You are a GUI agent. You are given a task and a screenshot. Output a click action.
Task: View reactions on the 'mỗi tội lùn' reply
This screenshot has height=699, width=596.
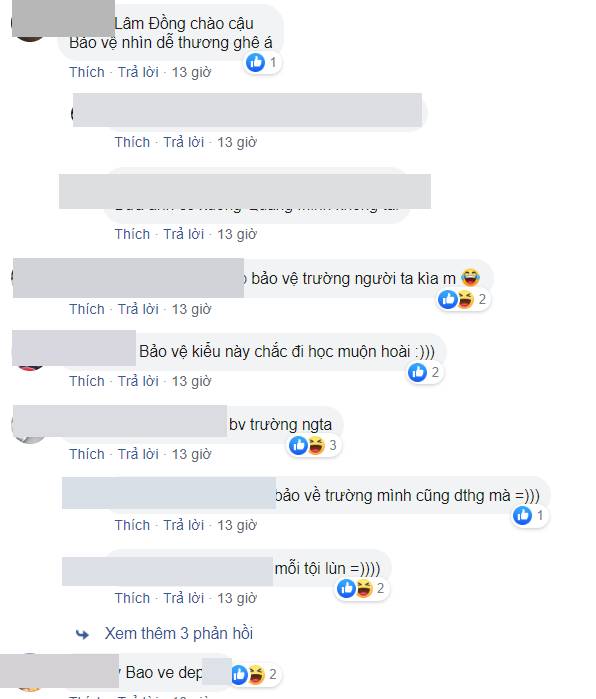[362, 588]
